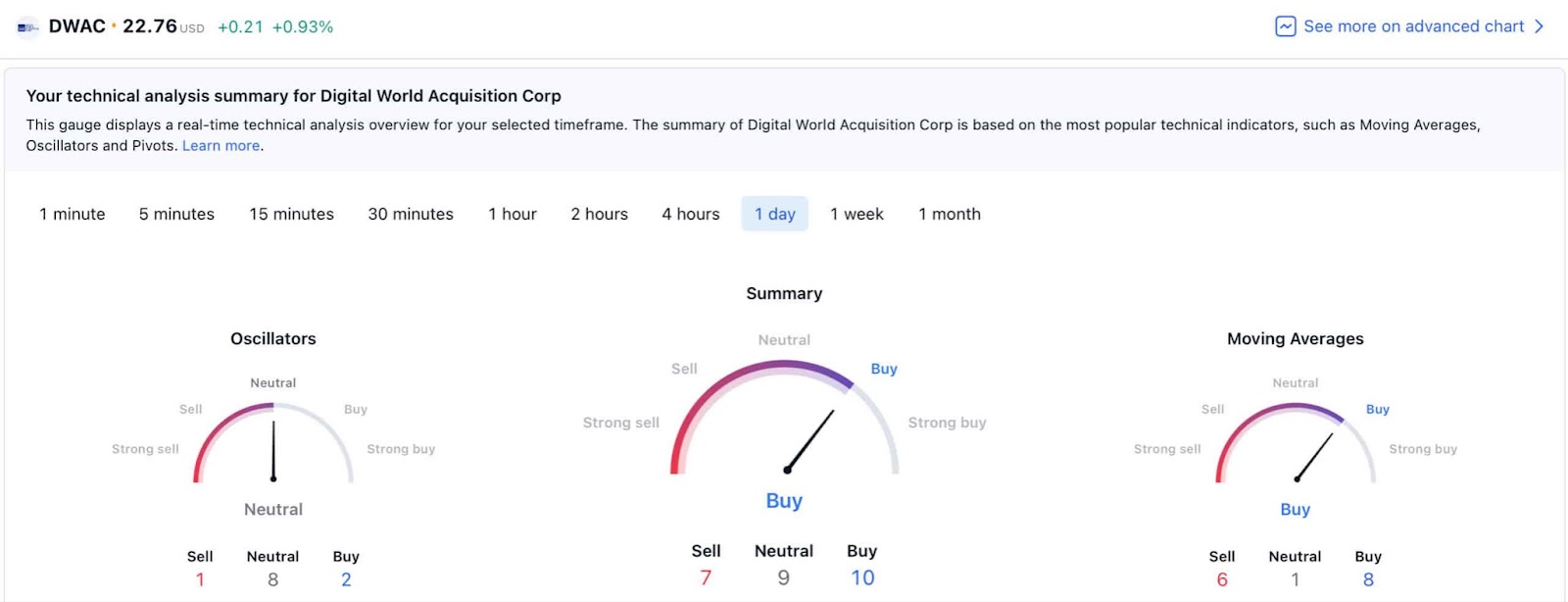
Task: Click the +0.21 price change value
Action: pos(240,27)
